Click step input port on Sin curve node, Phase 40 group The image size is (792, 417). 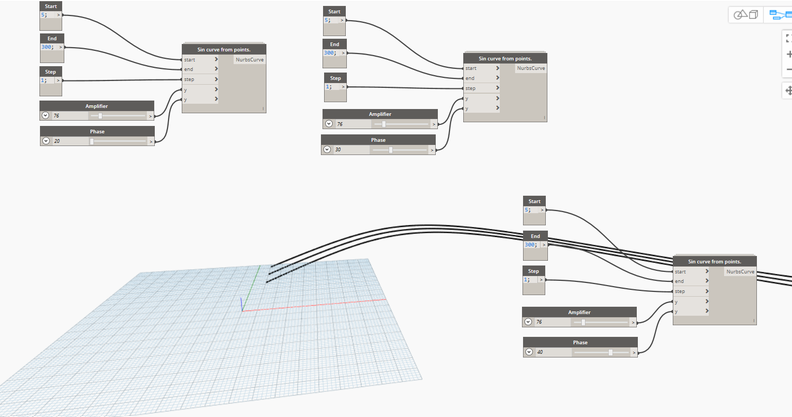(691, 291)
